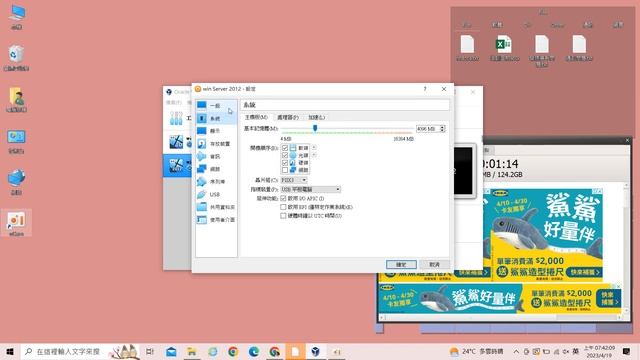Screen dimensions: 640x360
Task: Show hidden tray icons chevron
Action: (x=516, y=351)
